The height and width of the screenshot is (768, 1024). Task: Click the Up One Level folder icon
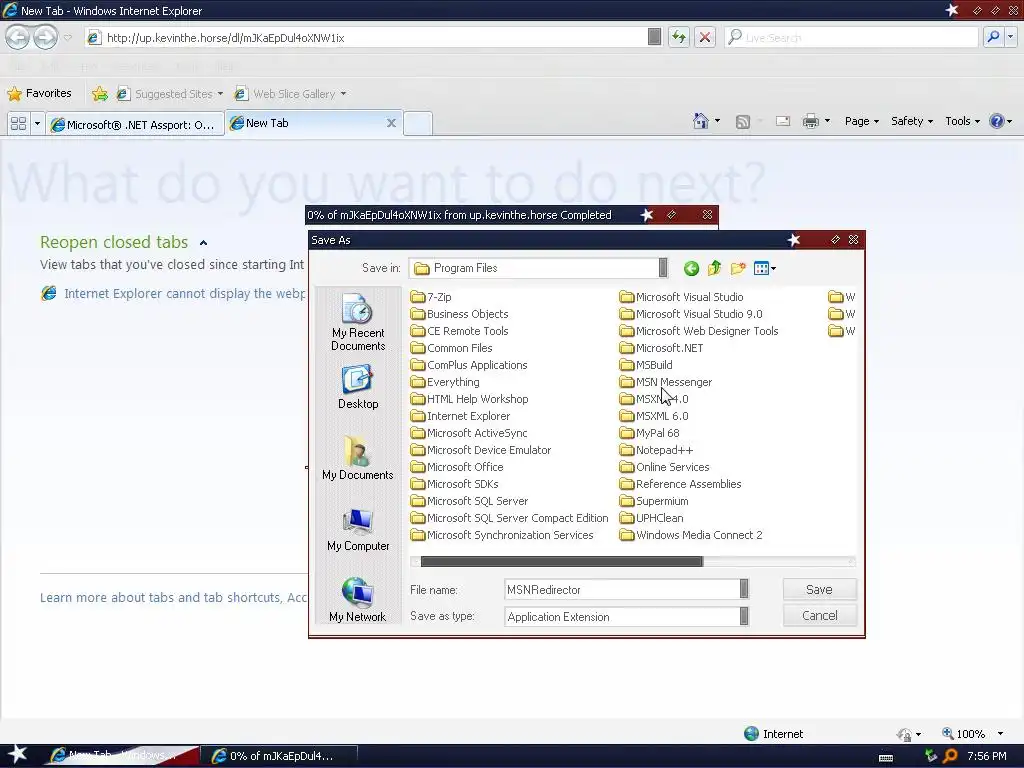tap(714, 268)
